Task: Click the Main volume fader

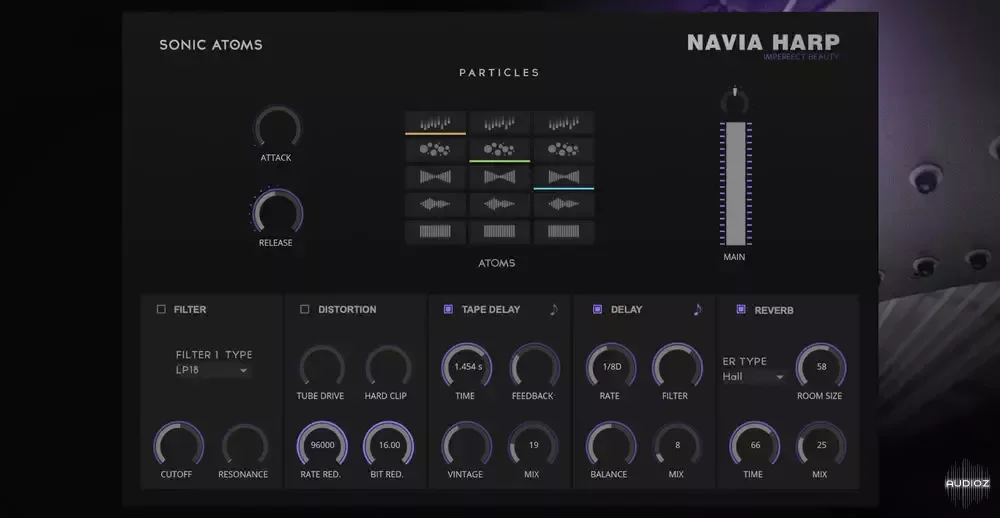Action: pyautogui.click(x=735, y=184)
